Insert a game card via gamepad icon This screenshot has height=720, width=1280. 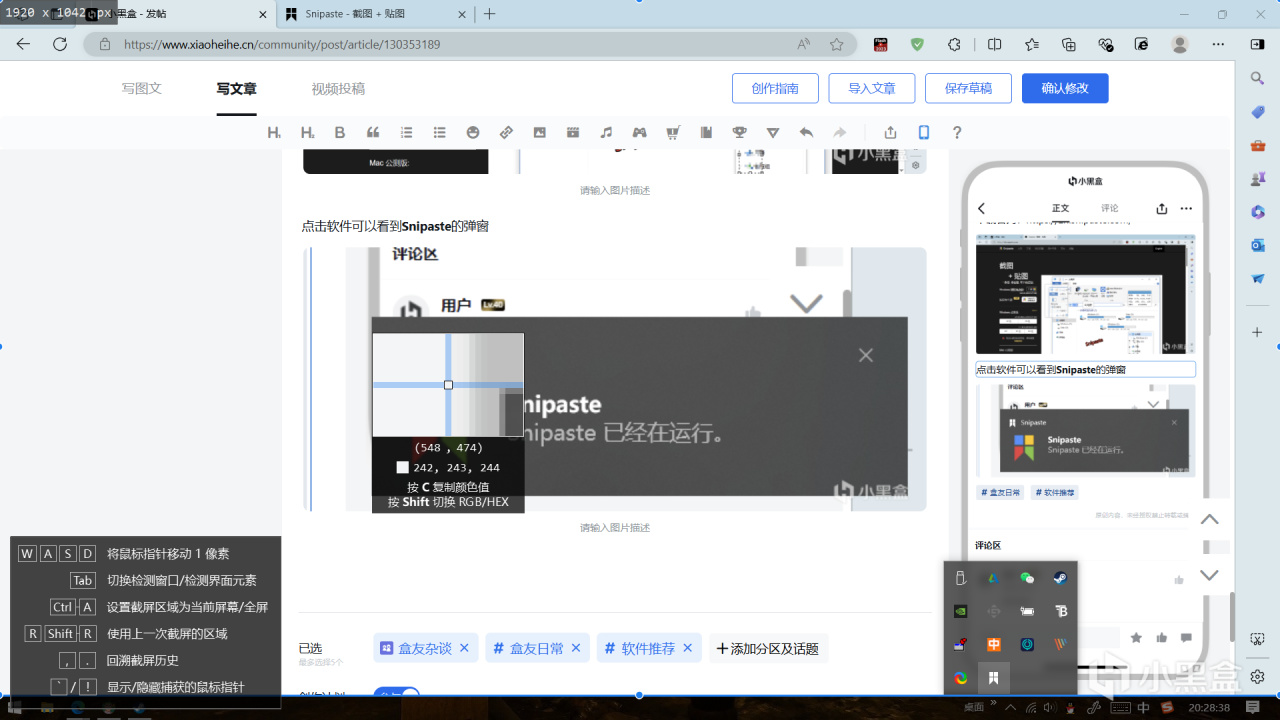pos(639,132)
